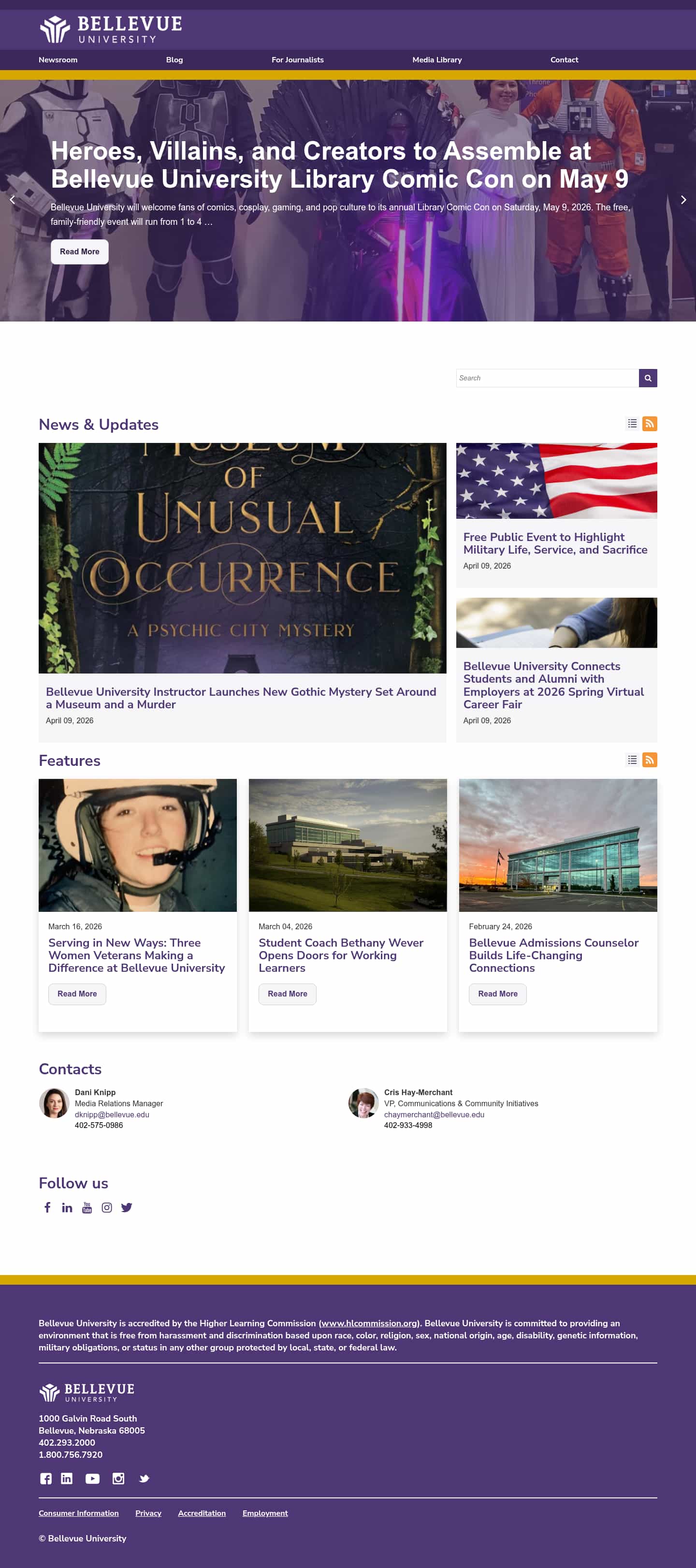Screen dimensions: 696x1568
Task: Go to previous carousel slide
Action: point(12,200)
